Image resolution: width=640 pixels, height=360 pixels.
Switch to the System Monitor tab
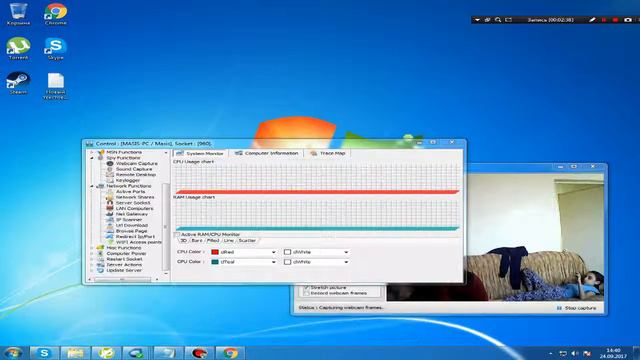(200, 153)
